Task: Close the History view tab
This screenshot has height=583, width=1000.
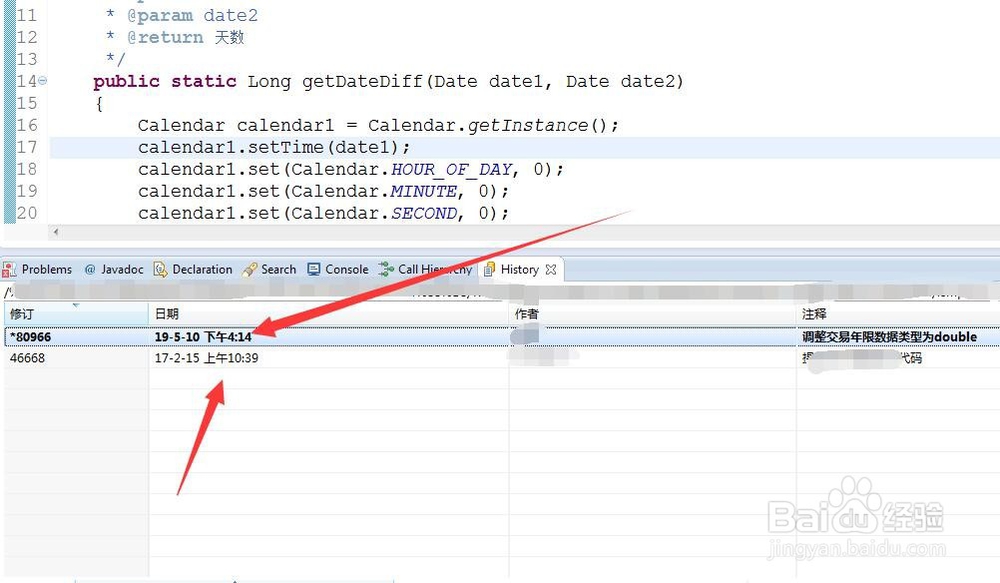Action: pyautogui.click(x=551, y=270)
